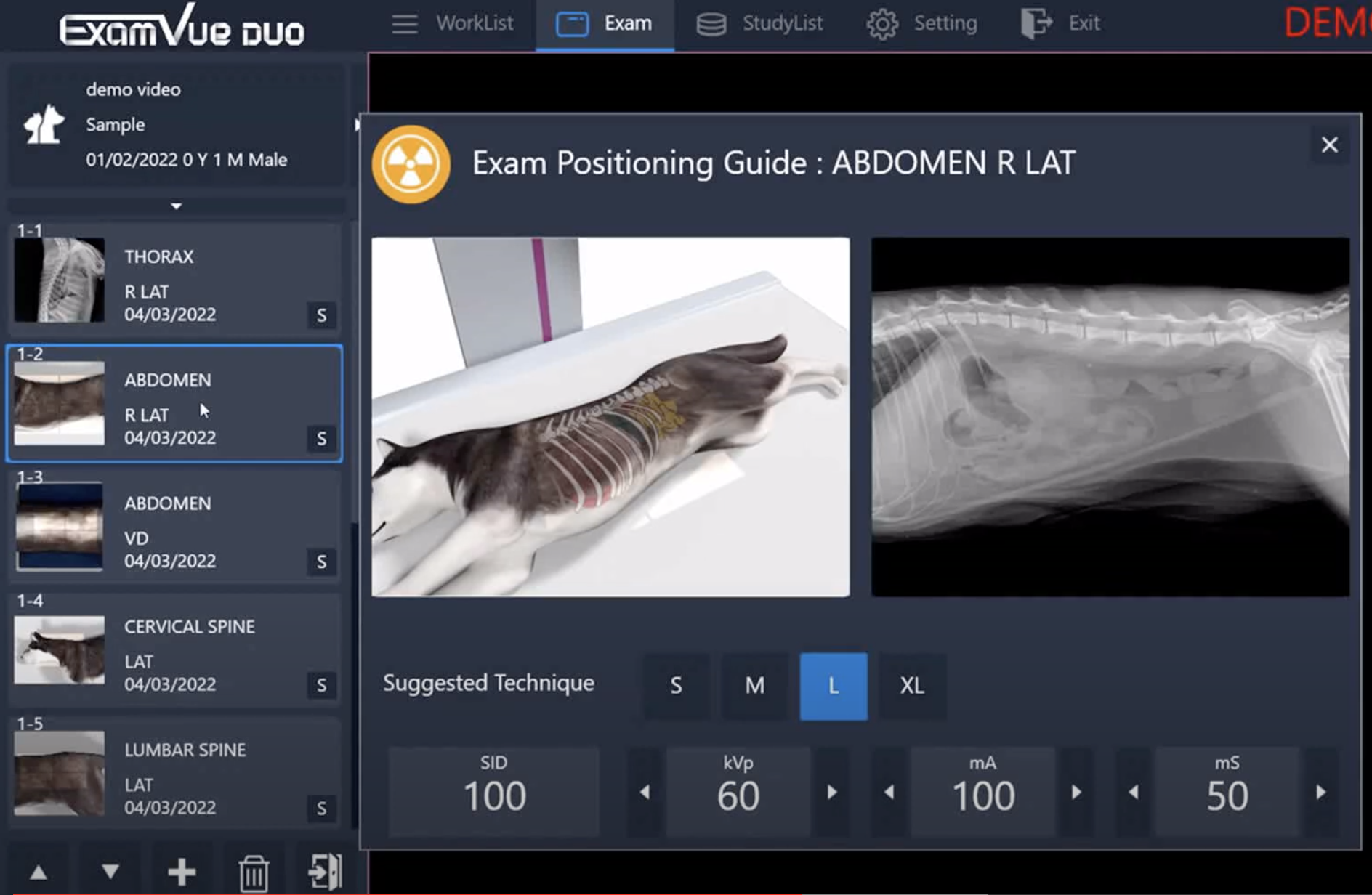Screen dimensions: 1372x895
Task: Click the kVp 60 value
Action: (x=738, y=792)
